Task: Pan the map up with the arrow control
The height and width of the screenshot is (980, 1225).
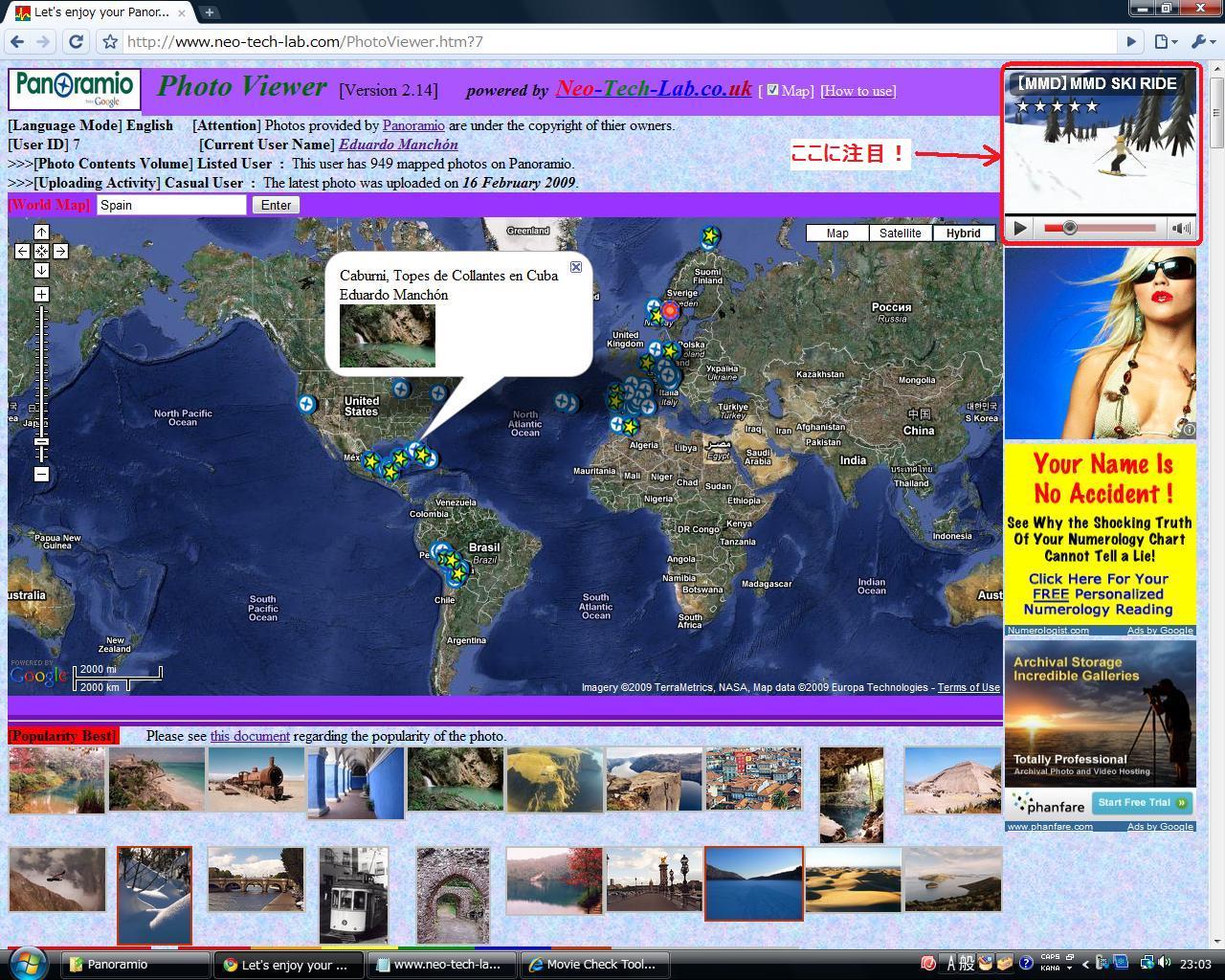Action: [41, 232]
